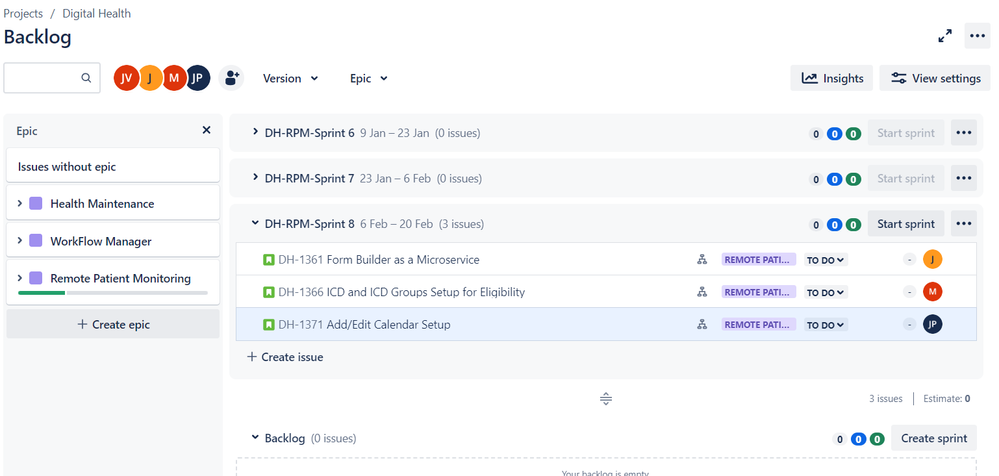Collapse the Backlog section
This screenshot has width=999, height=476.
coord(255,438)
